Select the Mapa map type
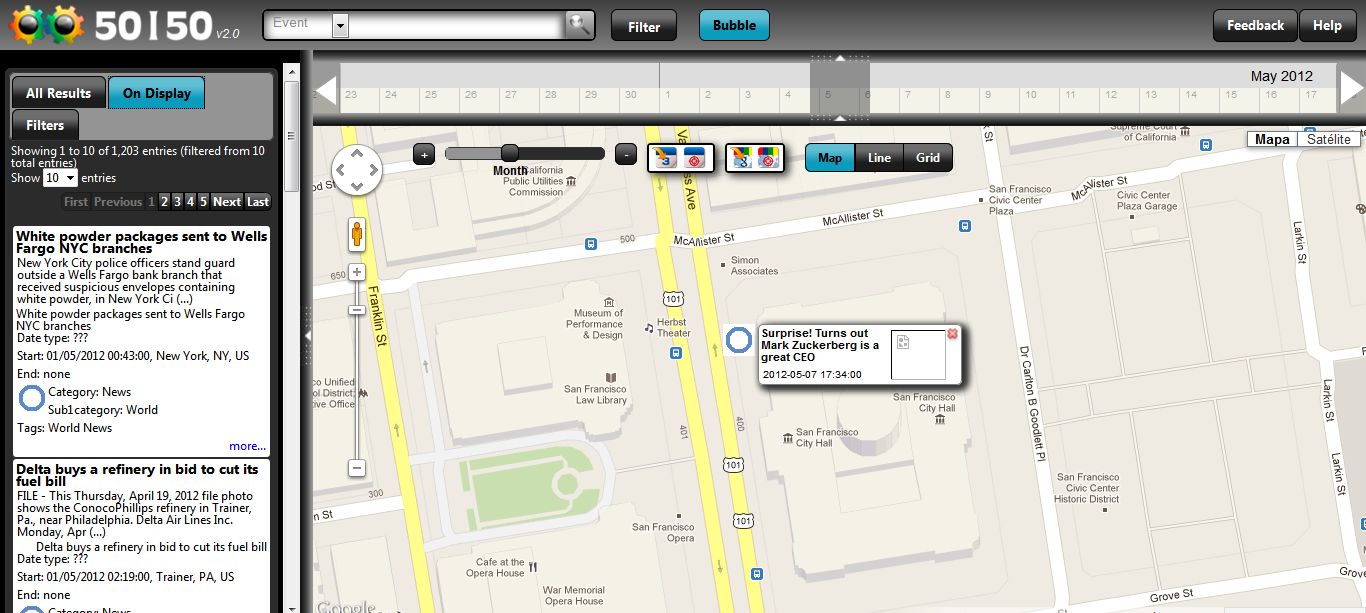 point(1272,140)
